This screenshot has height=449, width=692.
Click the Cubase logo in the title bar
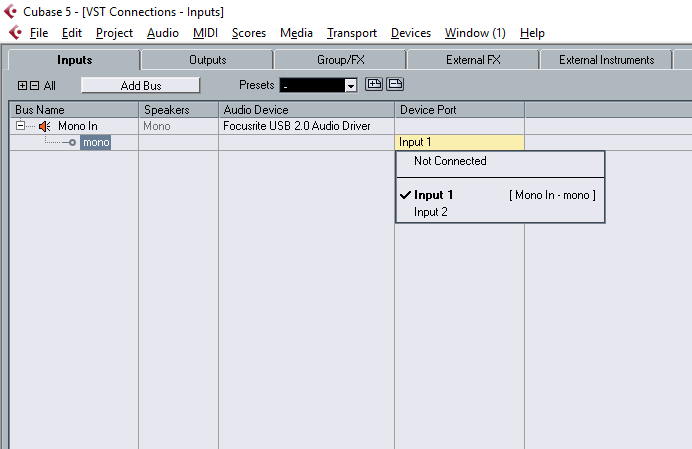tap(11, 11)
